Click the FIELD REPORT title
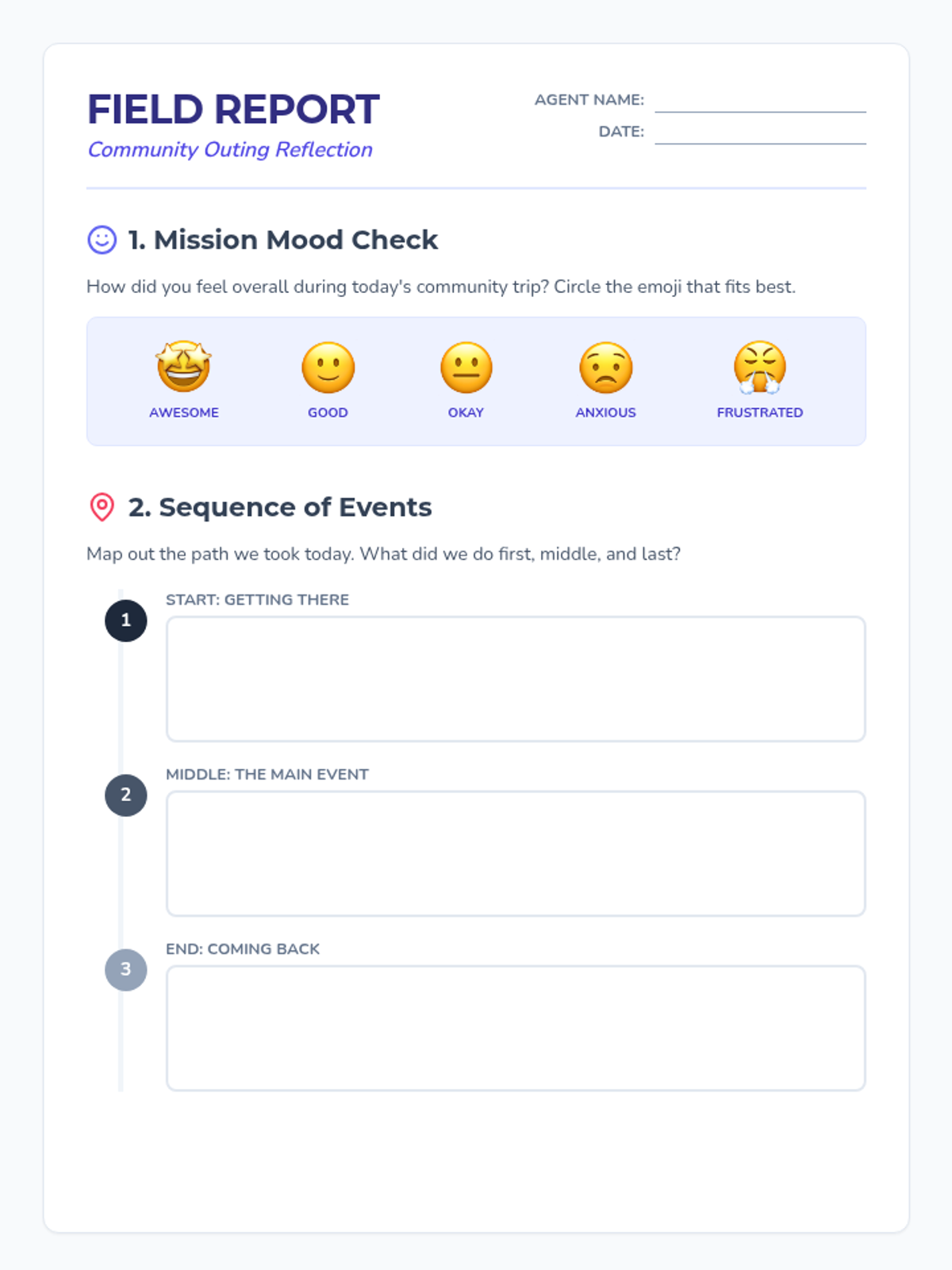This screenshot has width=952, height=1270. tap(233, 110)
